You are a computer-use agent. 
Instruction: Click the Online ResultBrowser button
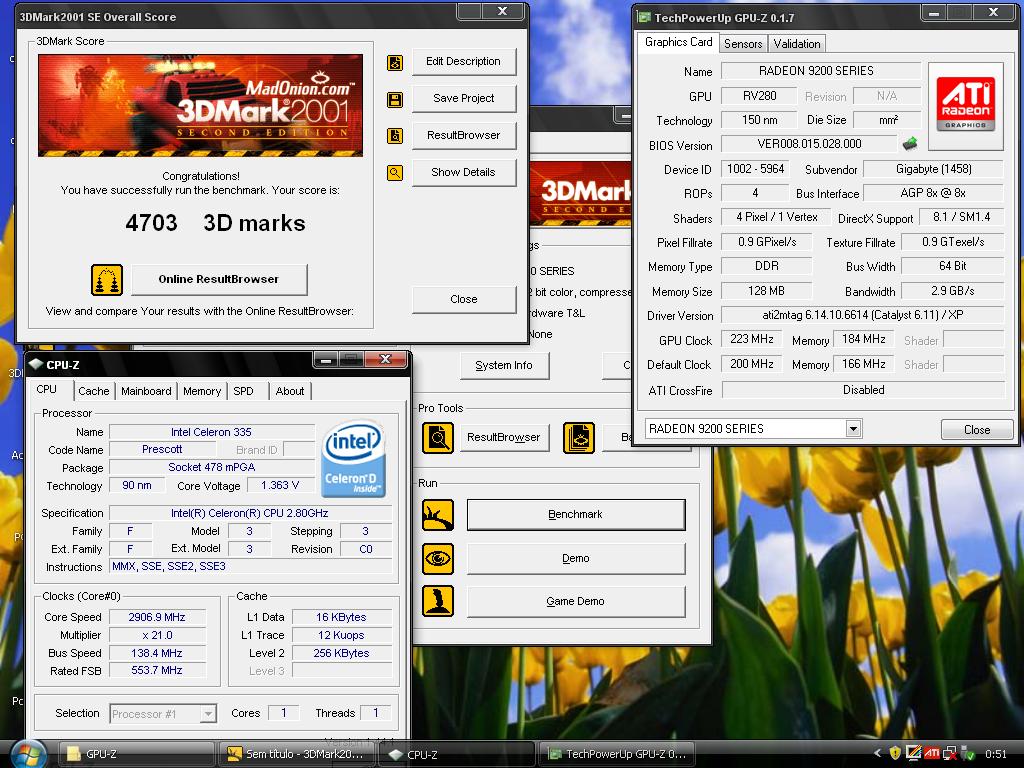[x=219, y=280]
